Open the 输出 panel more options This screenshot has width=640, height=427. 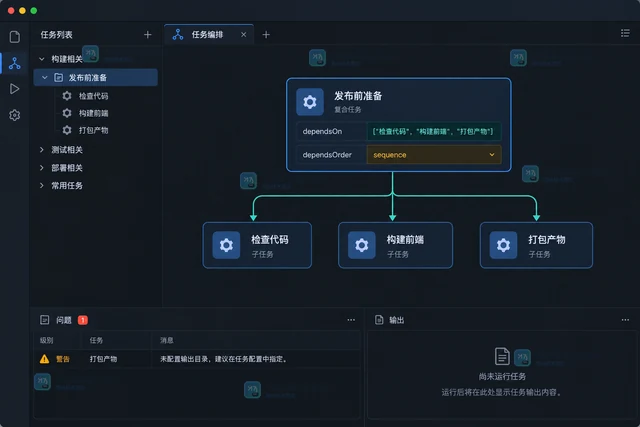(x=625, y=320)
